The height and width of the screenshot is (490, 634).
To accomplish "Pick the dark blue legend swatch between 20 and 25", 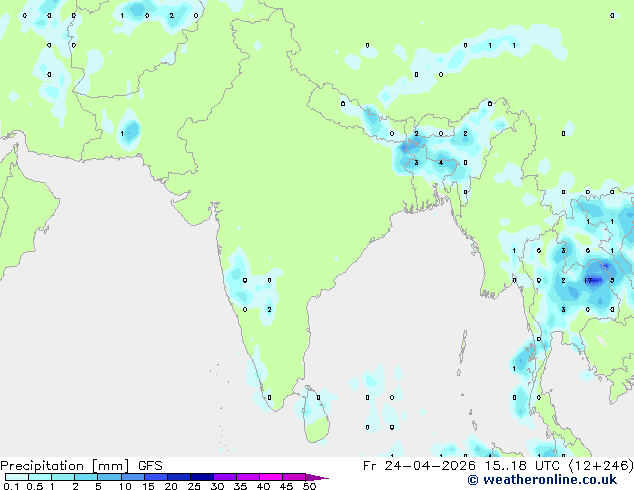I will point(178,477).
